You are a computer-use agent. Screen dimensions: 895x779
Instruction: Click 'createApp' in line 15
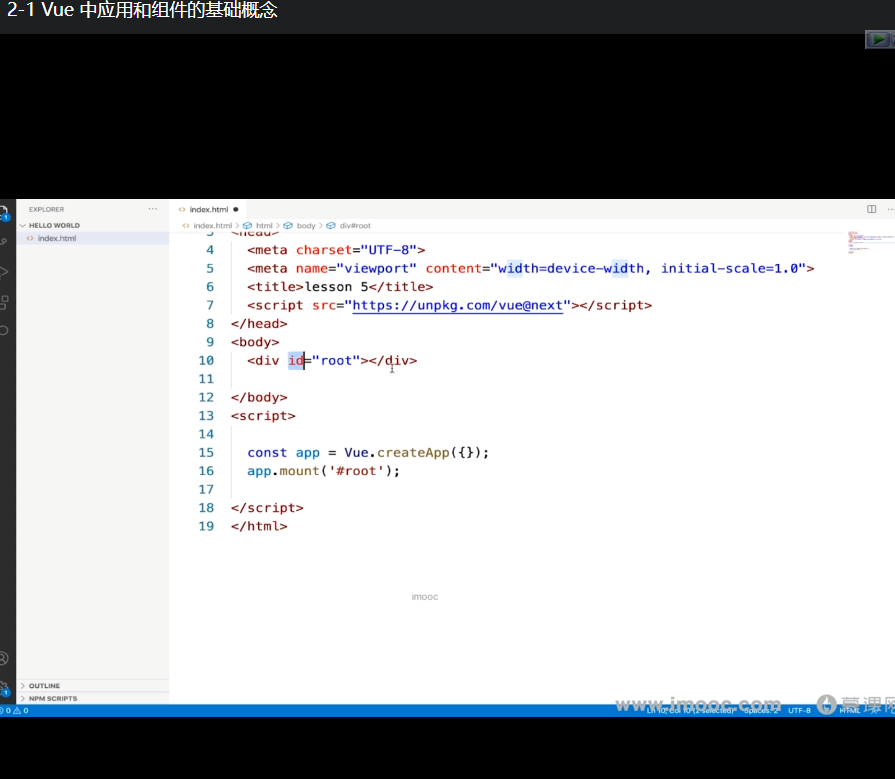[413, 453]
